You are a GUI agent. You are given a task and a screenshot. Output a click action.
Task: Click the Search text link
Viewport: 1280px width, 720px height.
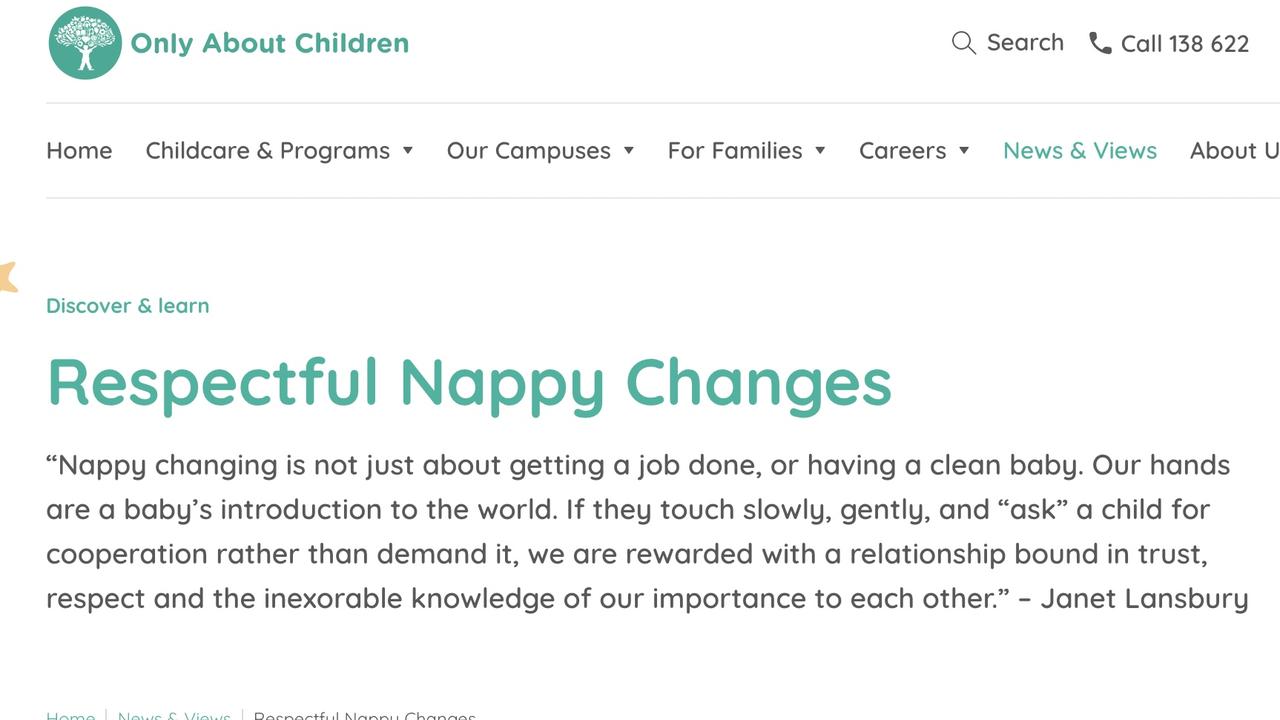[1025, 43]
